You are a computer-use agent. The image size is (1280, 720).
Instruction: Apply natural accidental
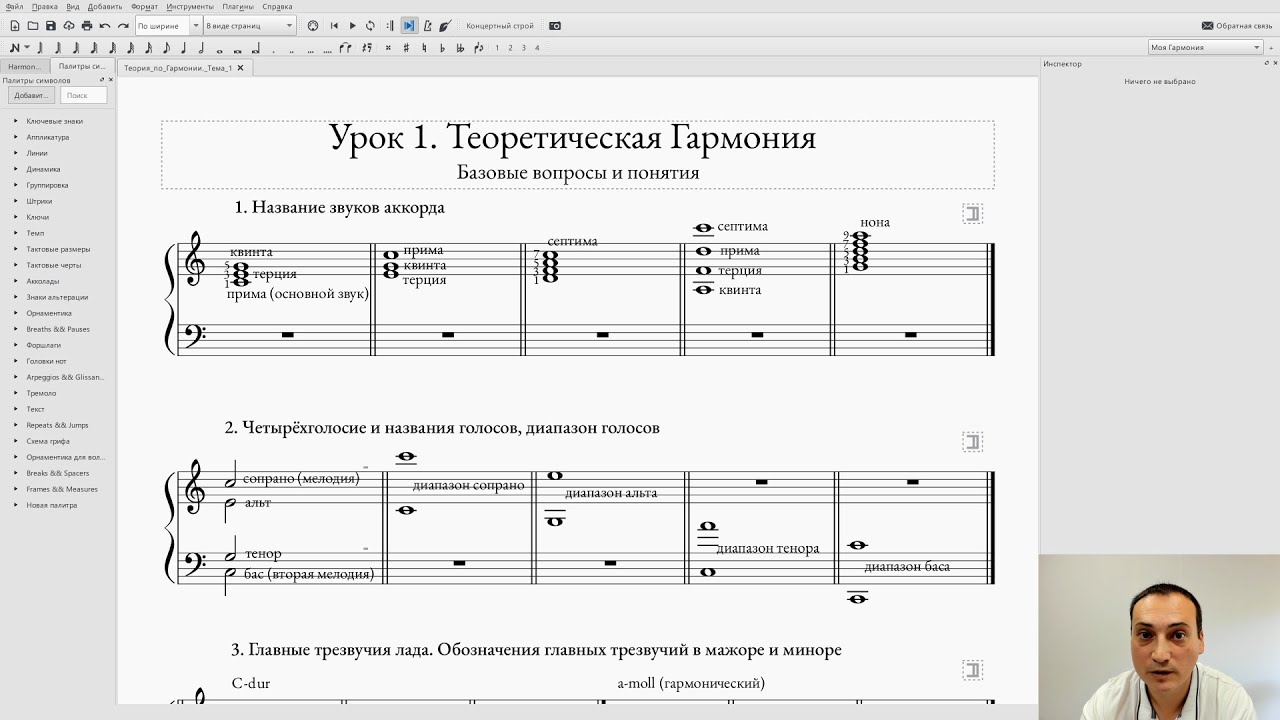click(x=424, y=47)
